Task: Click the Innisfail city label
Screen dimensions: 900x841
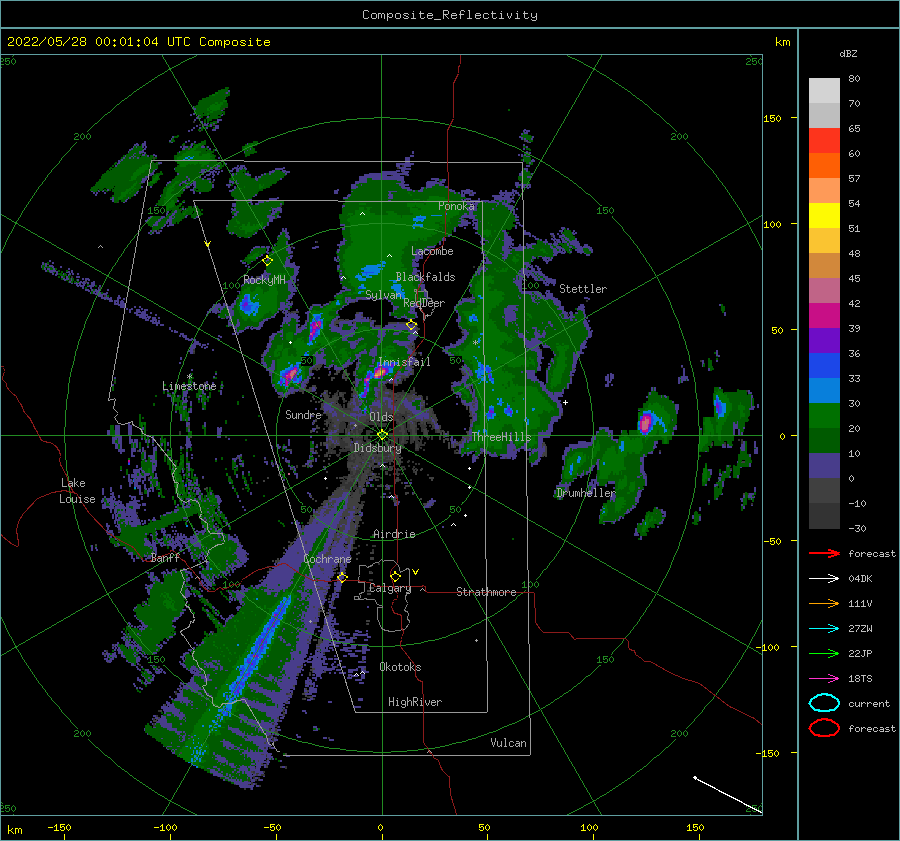Action: (404, 362)
